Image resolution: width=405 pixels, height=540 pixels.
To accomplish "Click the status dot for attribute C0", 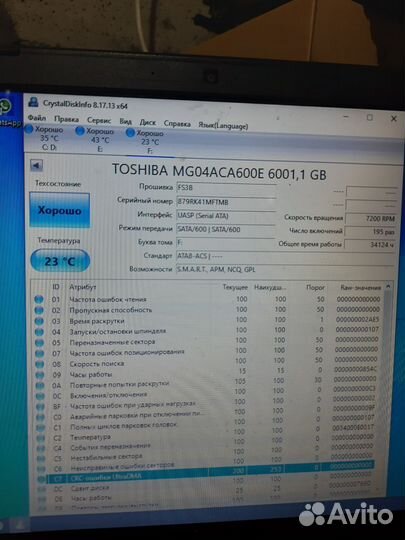I will coord(41,417).
